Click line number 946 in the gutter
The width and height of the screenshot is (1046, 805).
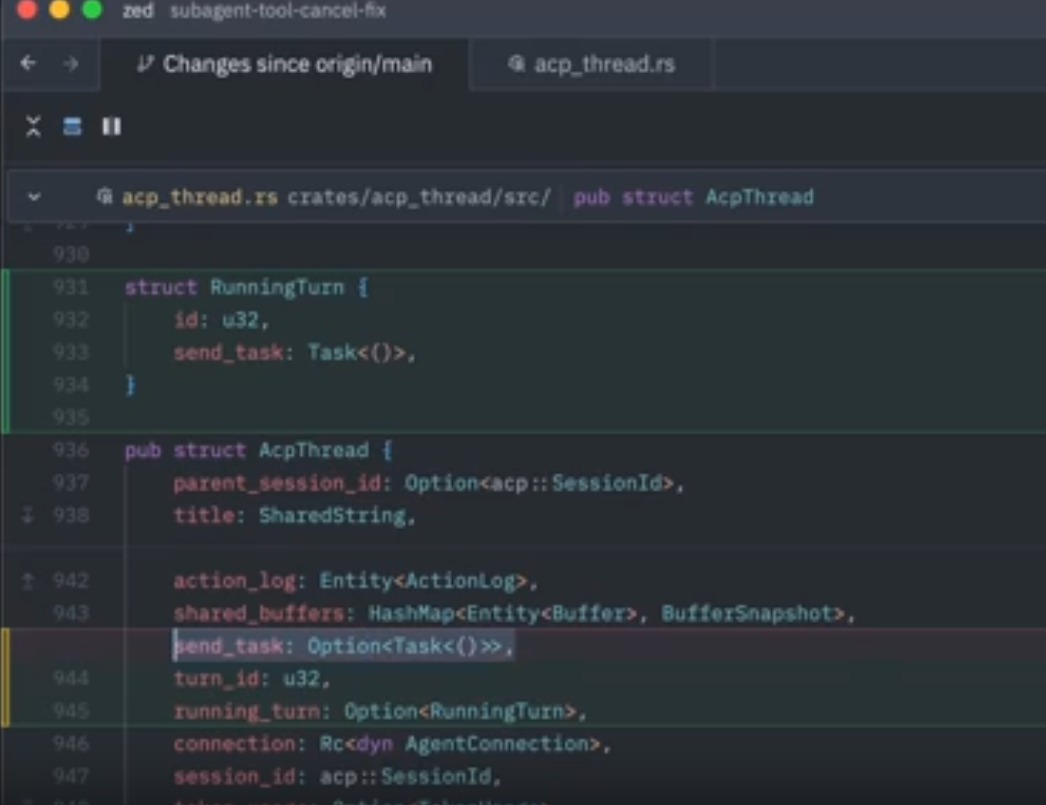pyautogui.click(x=71, y=743)
